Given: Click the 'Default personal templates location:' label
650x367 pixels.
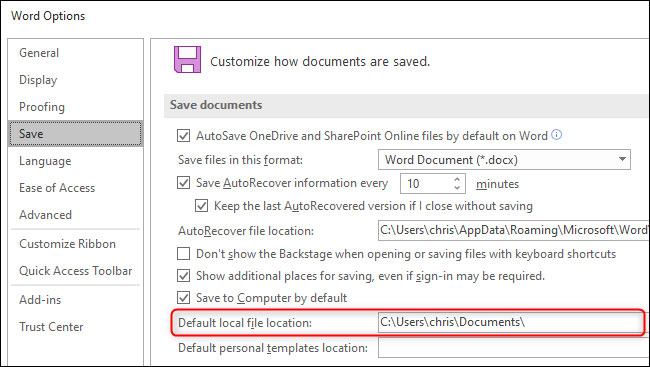Looking at the screenshot, I should [x=273, y=348].
